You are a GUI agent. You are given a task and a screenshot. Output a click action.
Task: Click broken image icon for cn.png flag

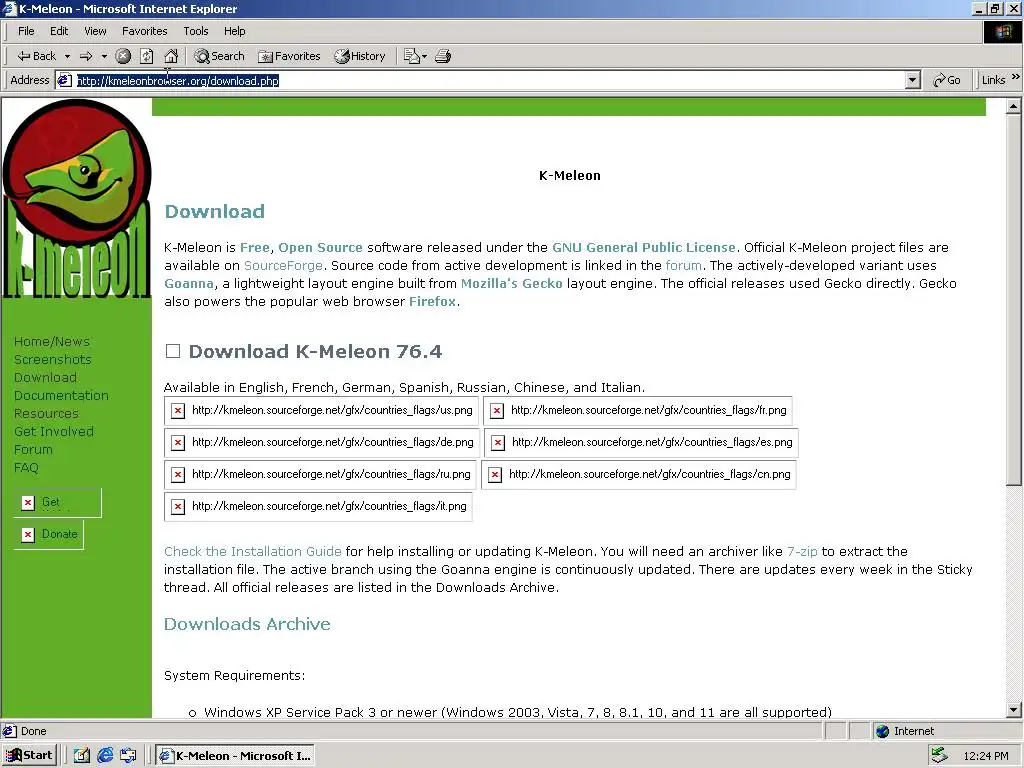pyautogui.click(x=495, y=475)
